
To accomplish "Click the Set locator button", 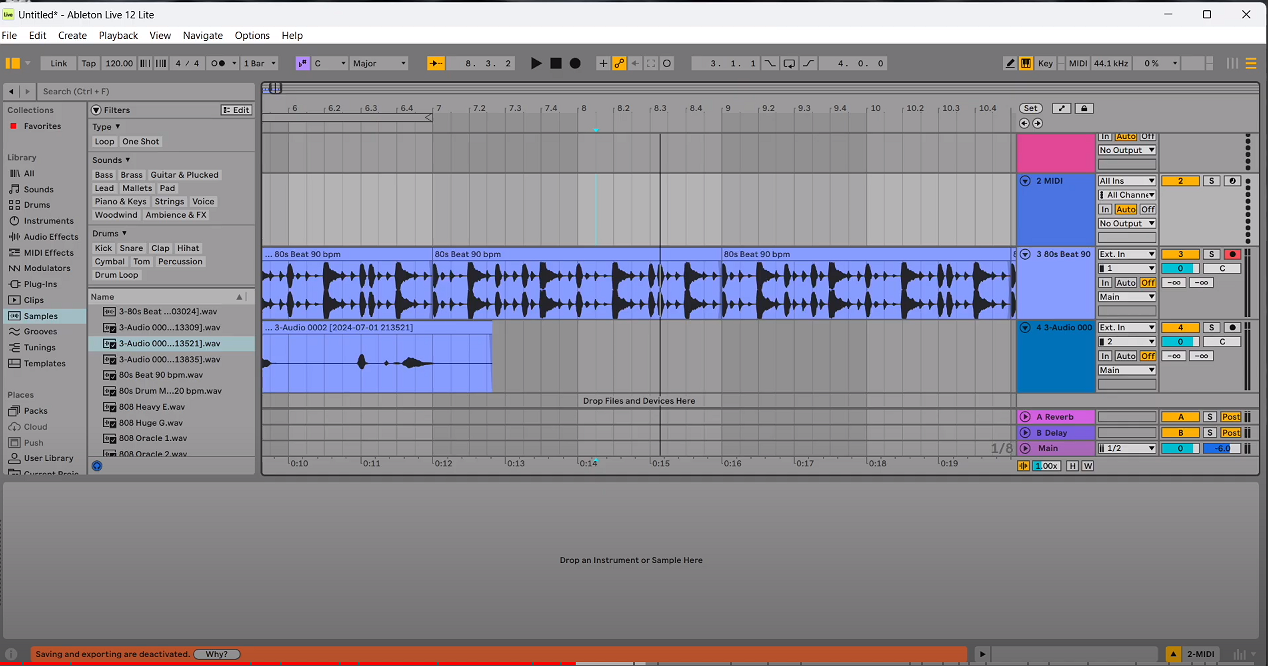I will click(x=1030, y=108).
